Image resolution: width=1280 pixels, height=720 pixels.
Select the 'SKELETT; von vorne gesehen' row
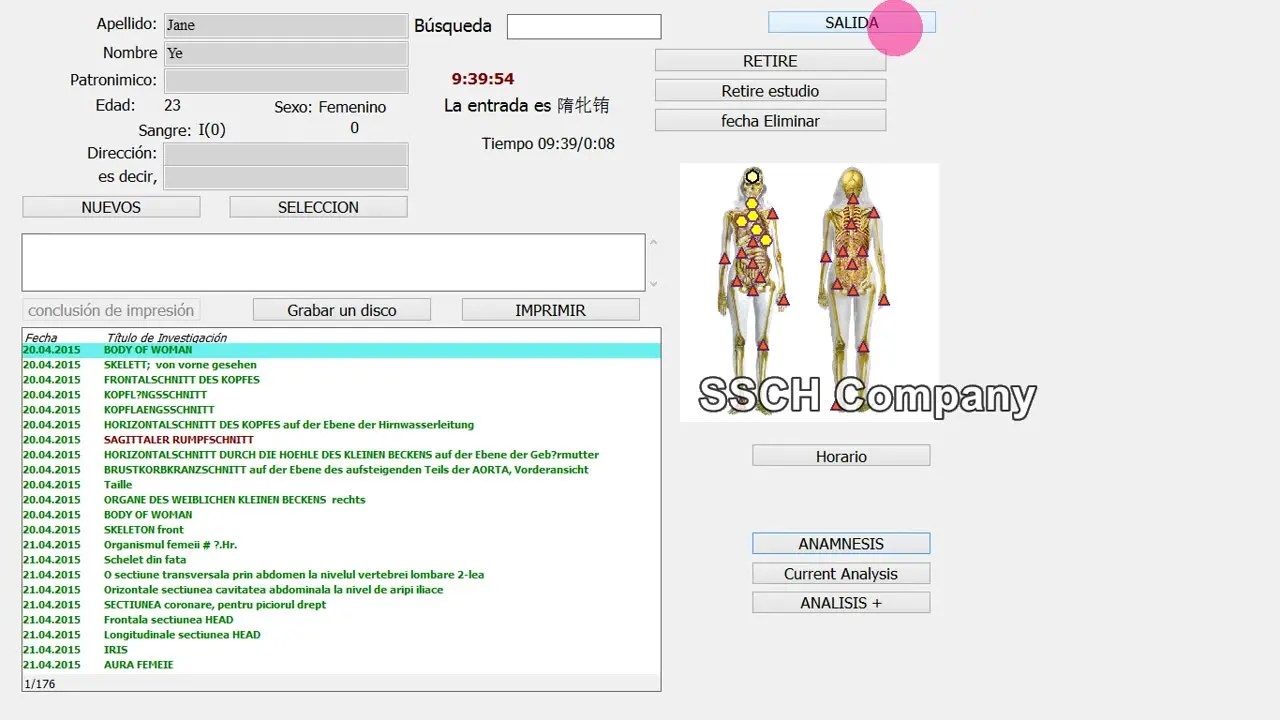pyautogui.click(x=341, y=365)
